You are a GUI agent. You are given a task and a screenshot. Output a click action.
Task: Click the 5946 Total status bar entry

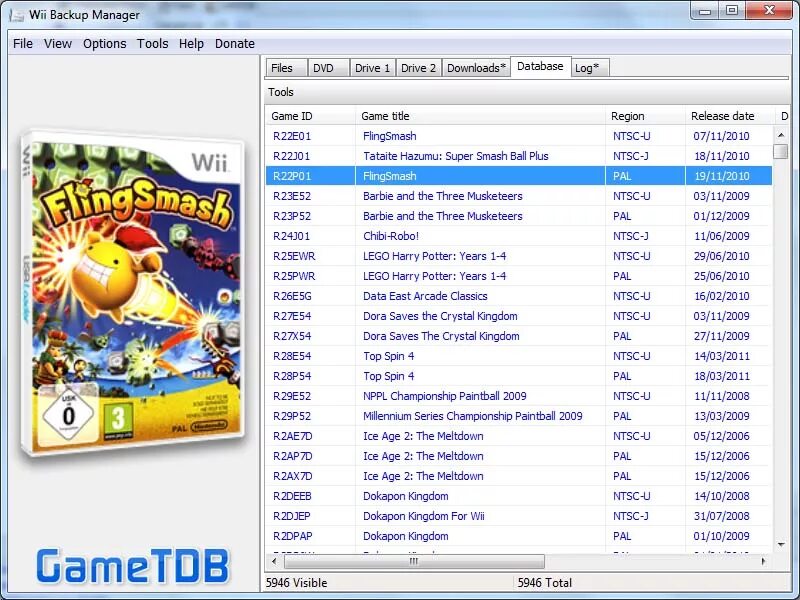tap(544, 583)
